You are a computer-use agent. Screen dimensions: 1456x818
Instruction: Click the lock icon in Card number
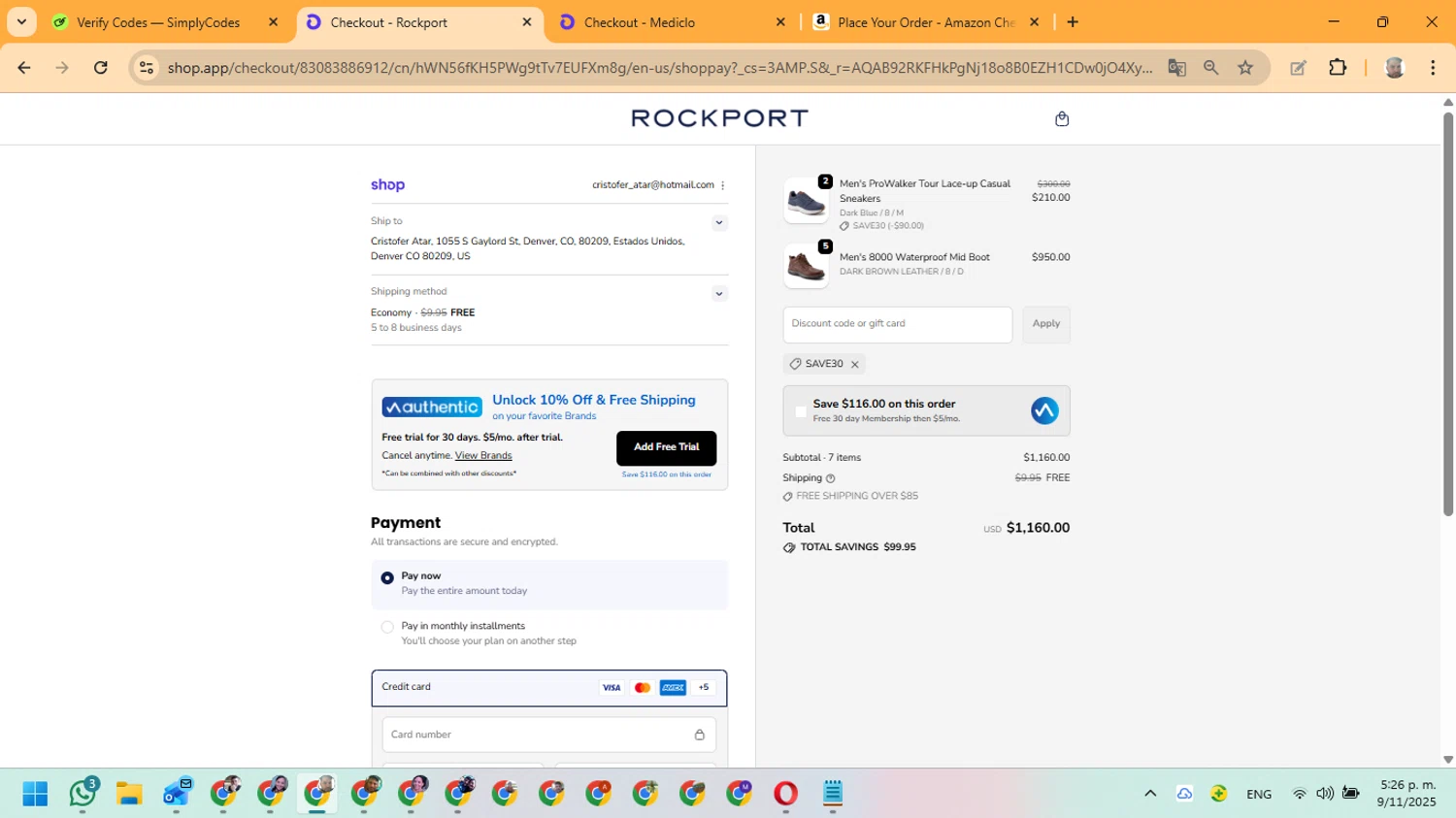point(699,735)
